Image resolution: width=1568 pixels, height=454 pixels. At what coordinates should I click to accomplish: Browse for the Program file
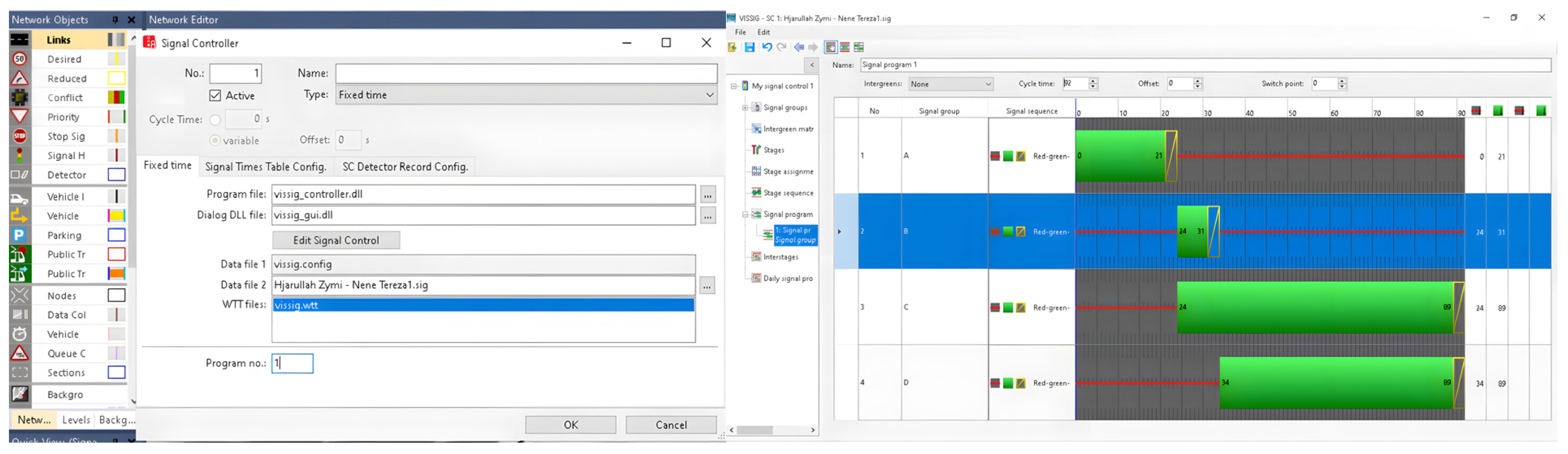click(707, 195)
